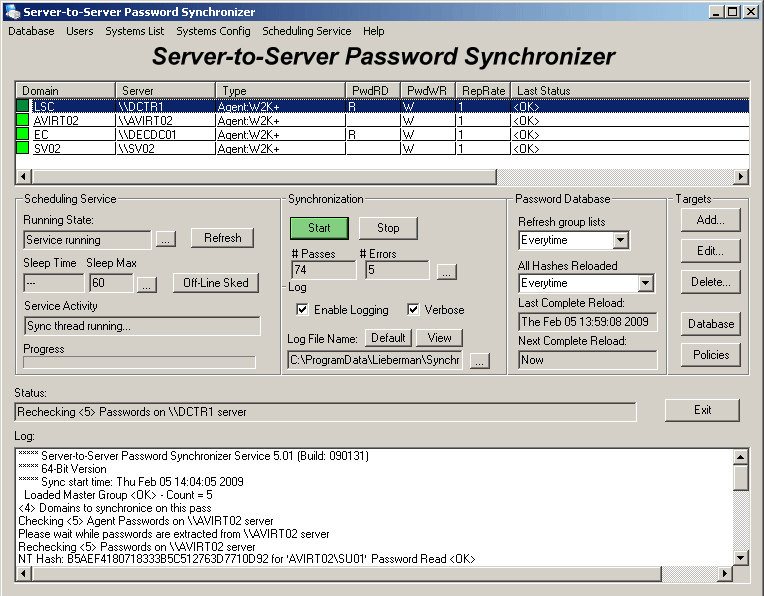Open the All Hashes Reloaded dropdown
The height and width of the screenshot is (596, 764).
[646, 283]
